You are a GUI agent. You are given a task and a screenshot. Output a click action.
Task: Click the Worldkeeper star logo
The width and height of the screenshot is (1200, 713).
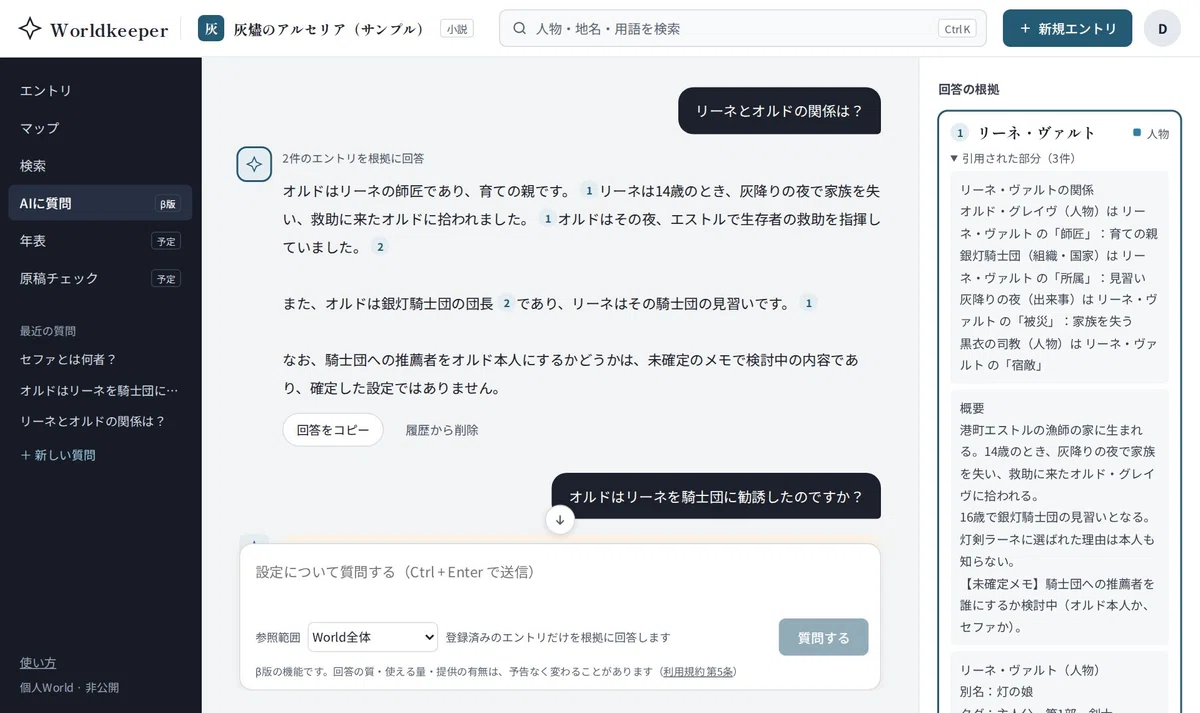coord(30,29)
